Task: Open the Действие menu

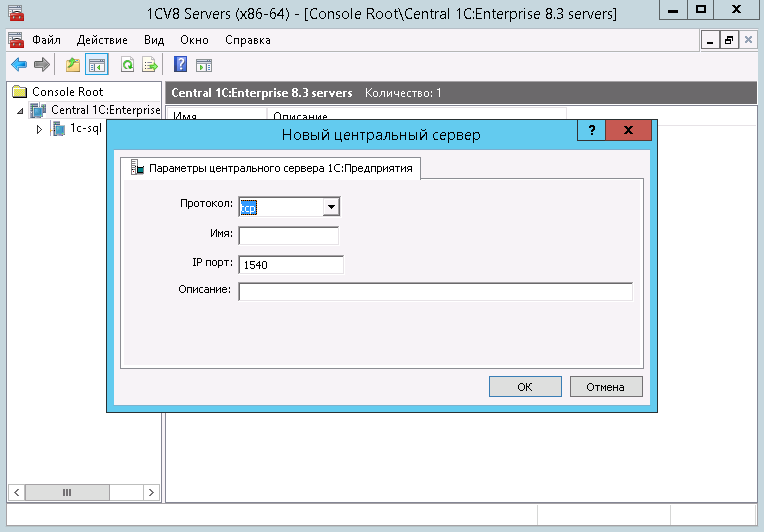Action: [102, 40]
